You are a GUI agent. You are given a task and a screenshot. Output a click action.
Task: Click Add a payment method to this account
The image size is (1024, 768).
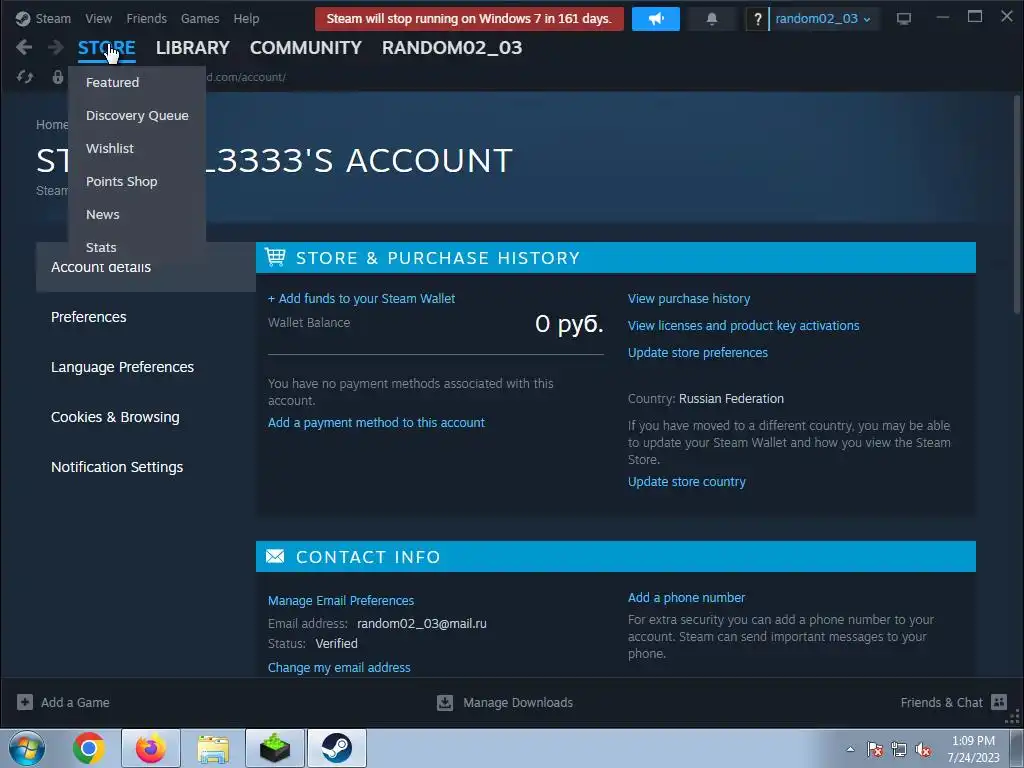[x=376, y=423]
